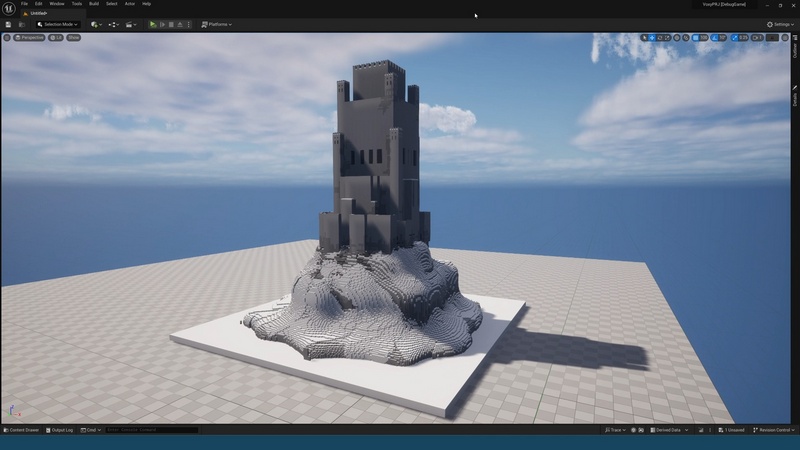Select the translate (move) gizmo tool

652,38
